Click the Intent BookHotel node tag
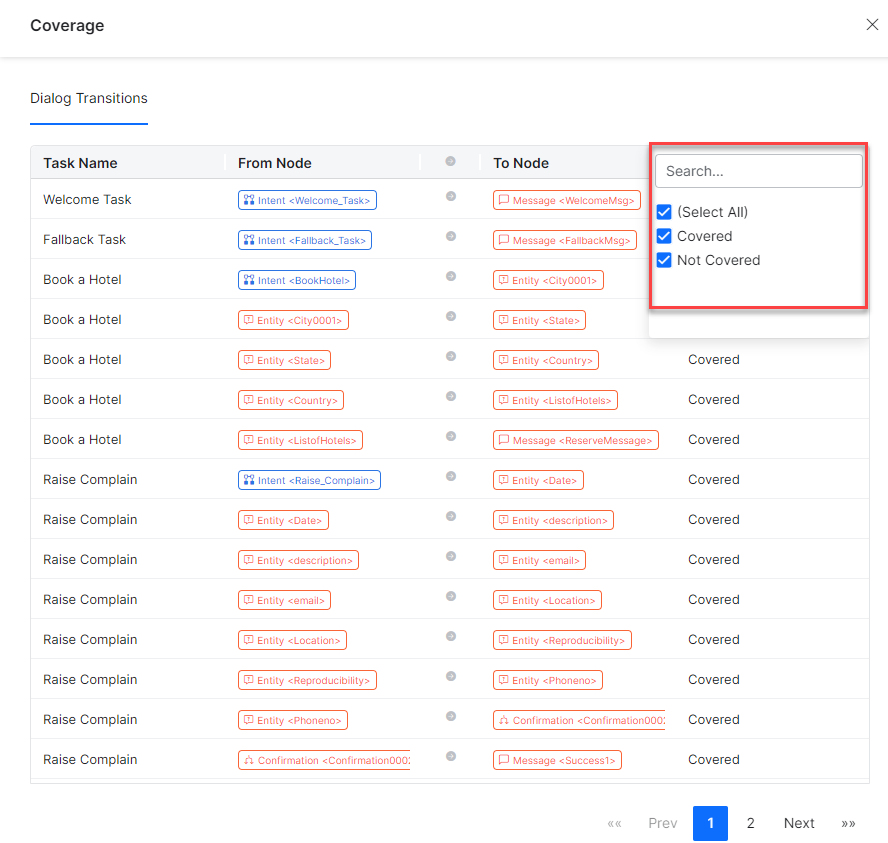888x843 pixels. [x=297, y=280]
